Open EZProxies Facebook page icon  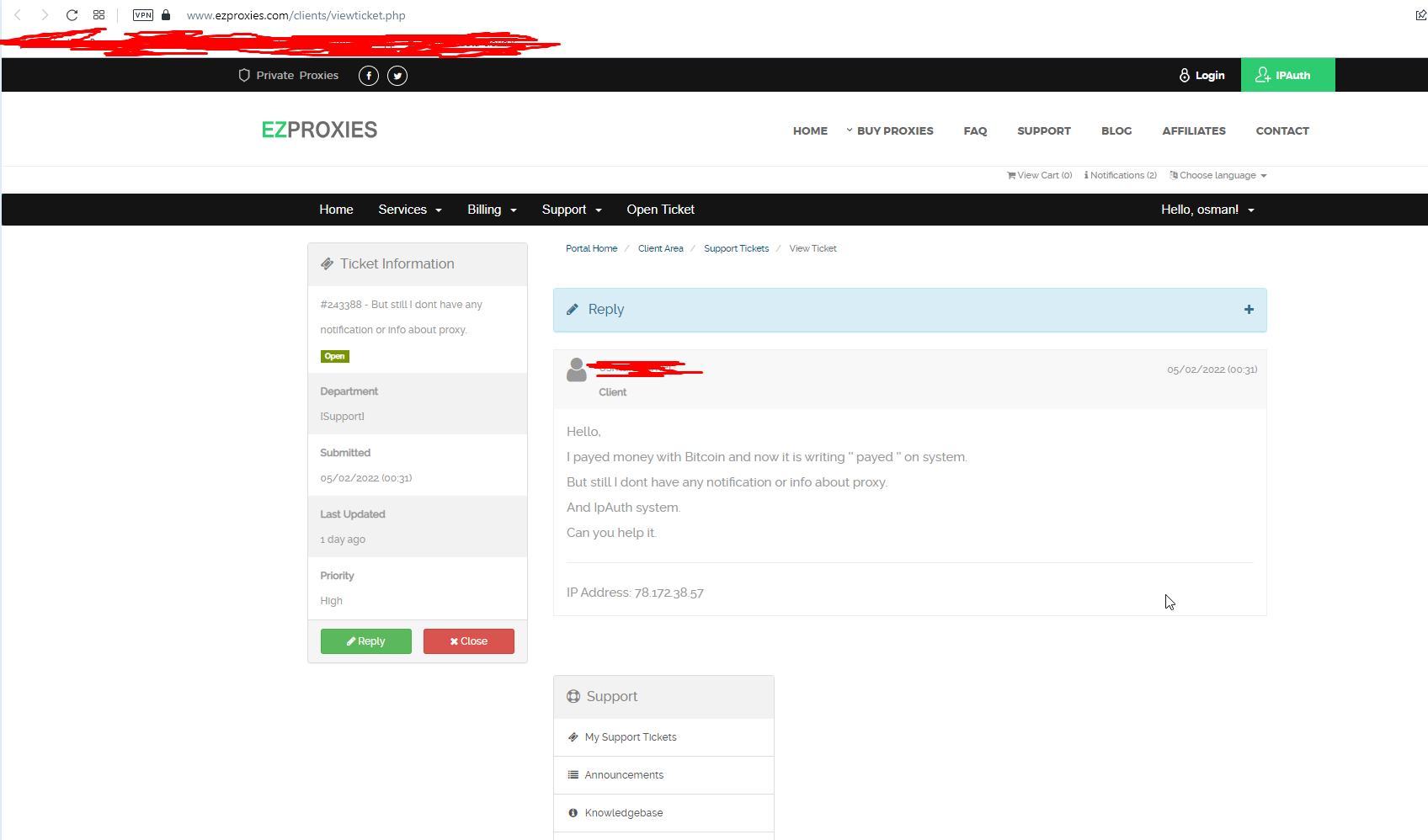[x=369, y=76]
